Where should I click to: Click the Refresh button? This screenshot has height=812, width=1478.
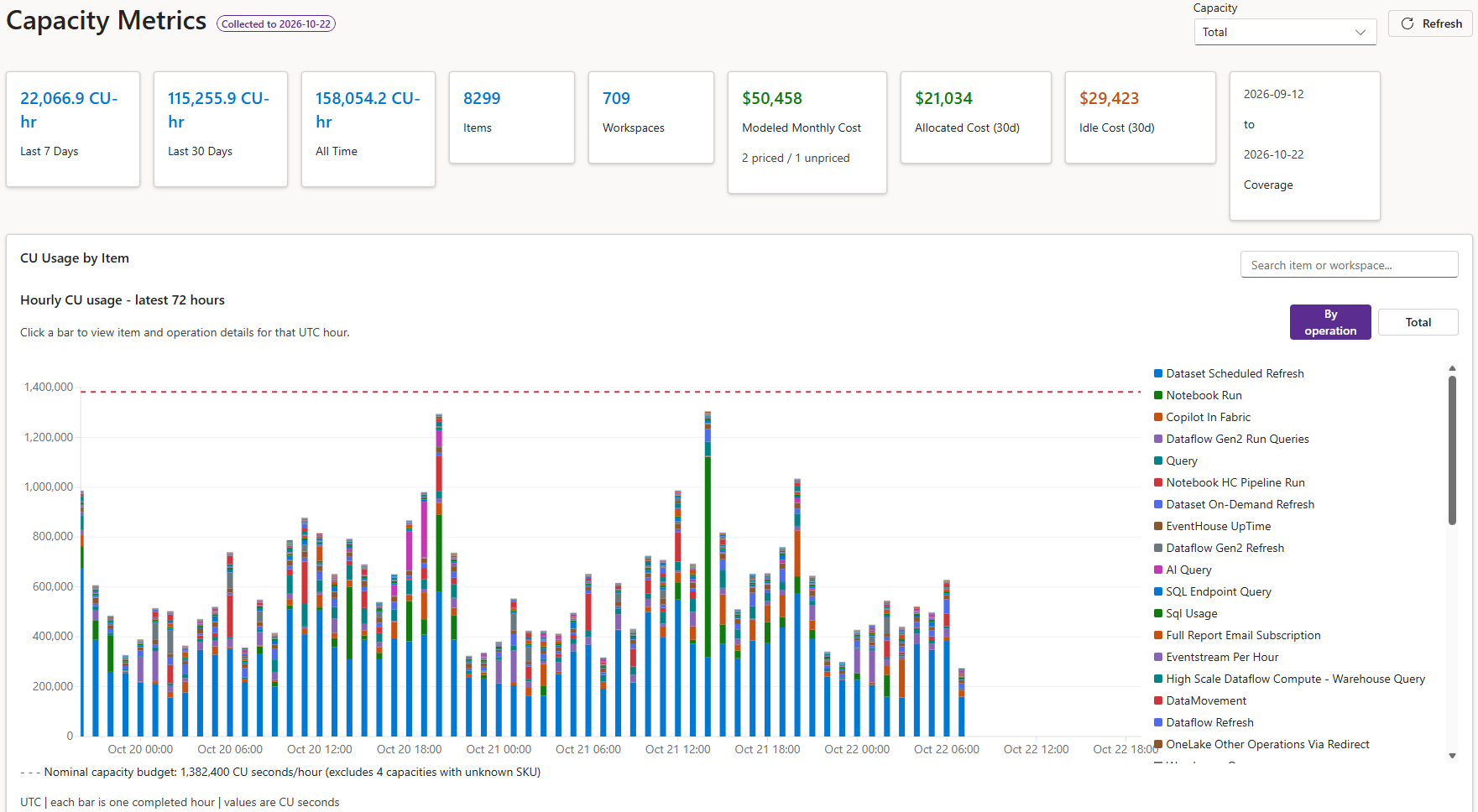(1430, 23)
